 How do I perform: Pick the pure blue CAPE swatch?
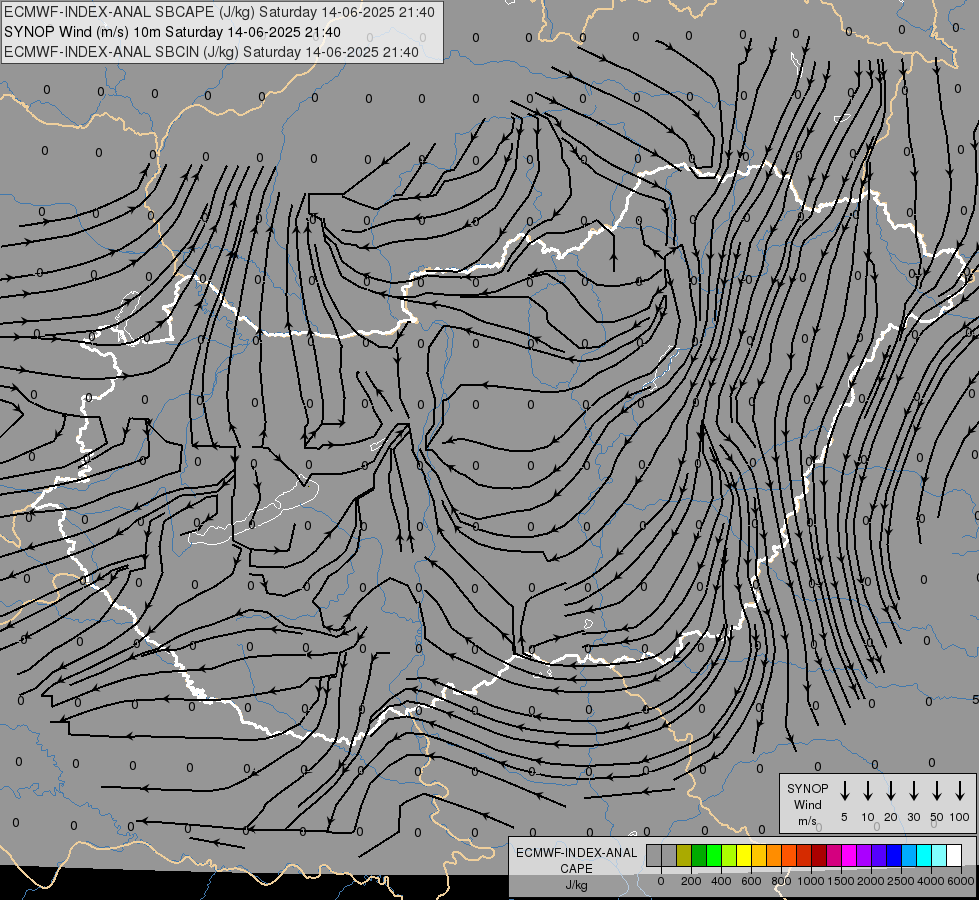coord(893,855)
